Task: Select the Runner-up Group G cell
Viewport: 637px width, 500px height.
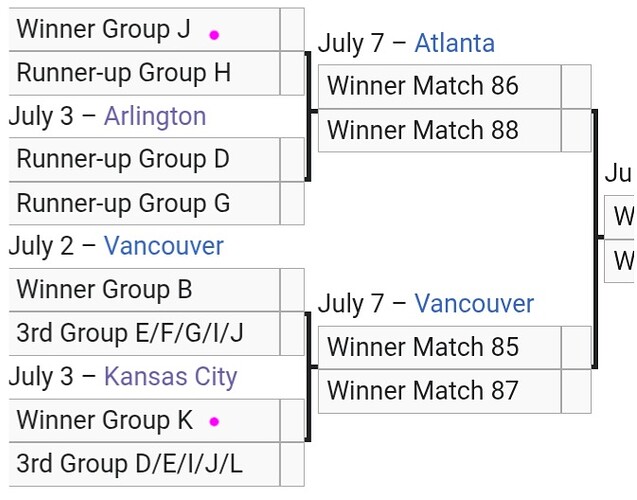Action: (144, 203)
